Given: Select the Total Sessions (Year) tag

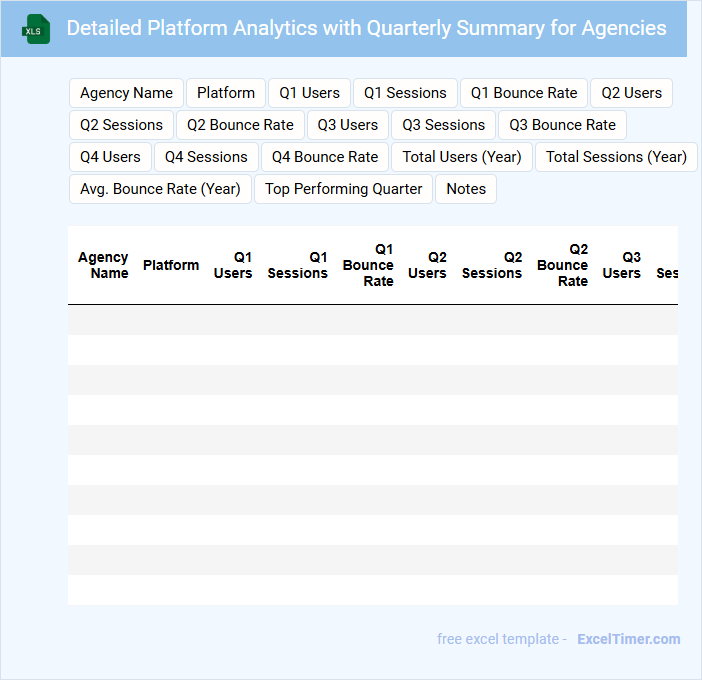Looking at the screenshot, I should [x=616, y=157].
